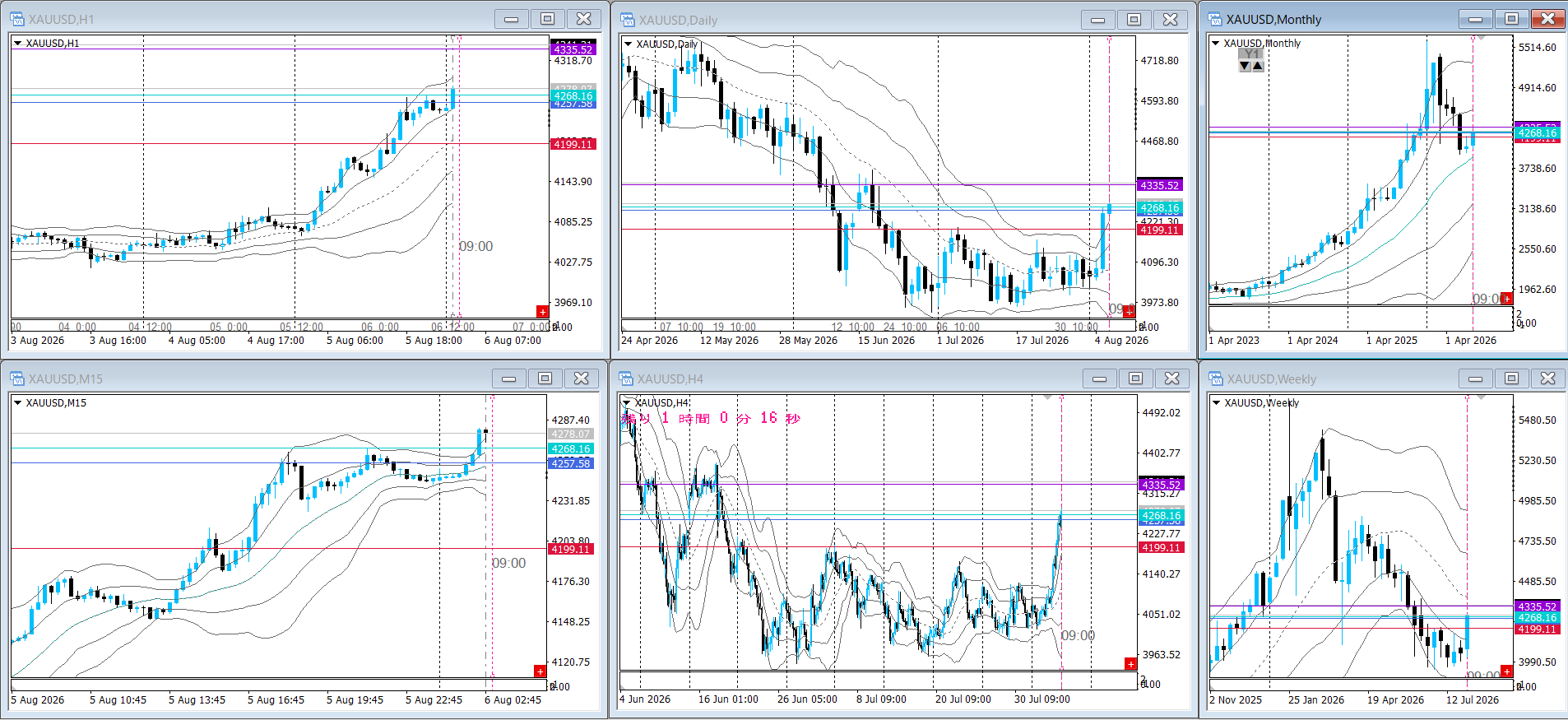Screen dimensions: 1568x720
Task: Maximize the XAUUSD,Daily chart window
Action: click(x=1134, y=20)
